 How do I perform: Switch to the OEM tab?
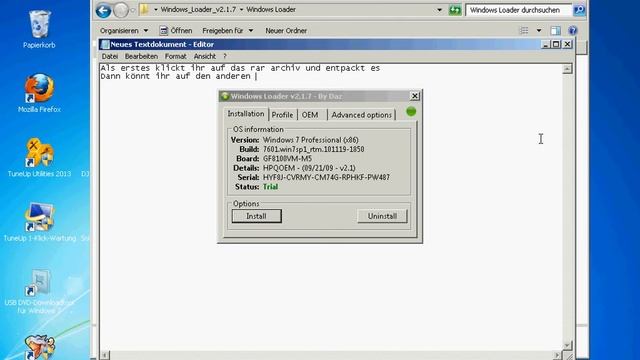(310, 115)
